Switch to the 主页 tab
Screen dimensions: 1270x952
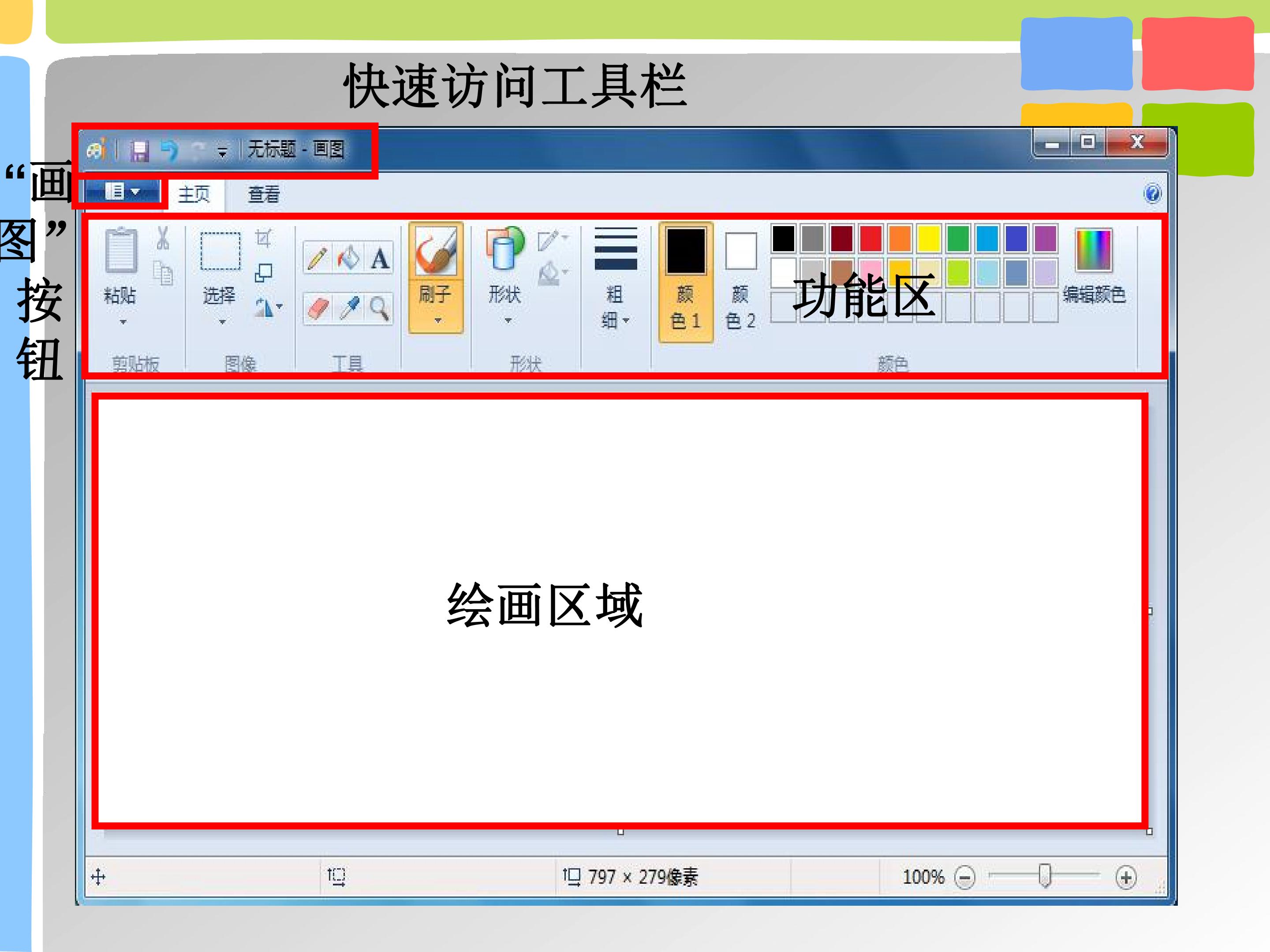pos(194,194)
